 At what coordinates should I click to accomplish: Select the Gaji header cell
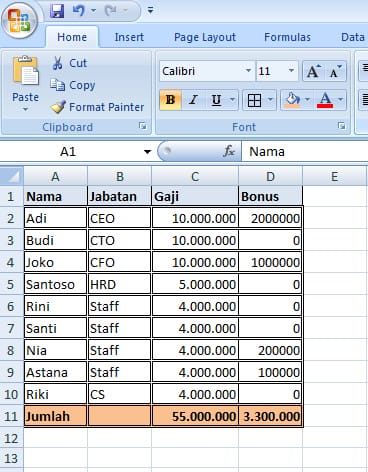click(195, 196)
